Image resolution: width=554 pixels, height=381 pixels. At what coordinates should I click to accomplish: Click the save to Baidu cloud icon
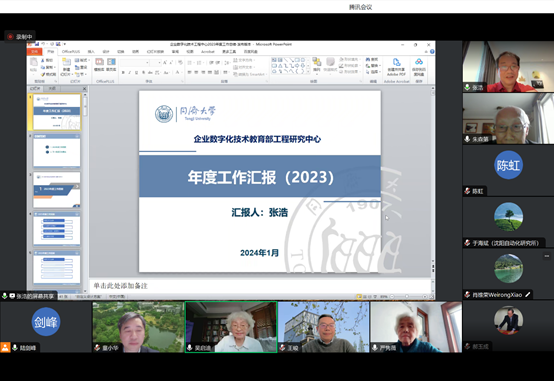coord(419,67)
